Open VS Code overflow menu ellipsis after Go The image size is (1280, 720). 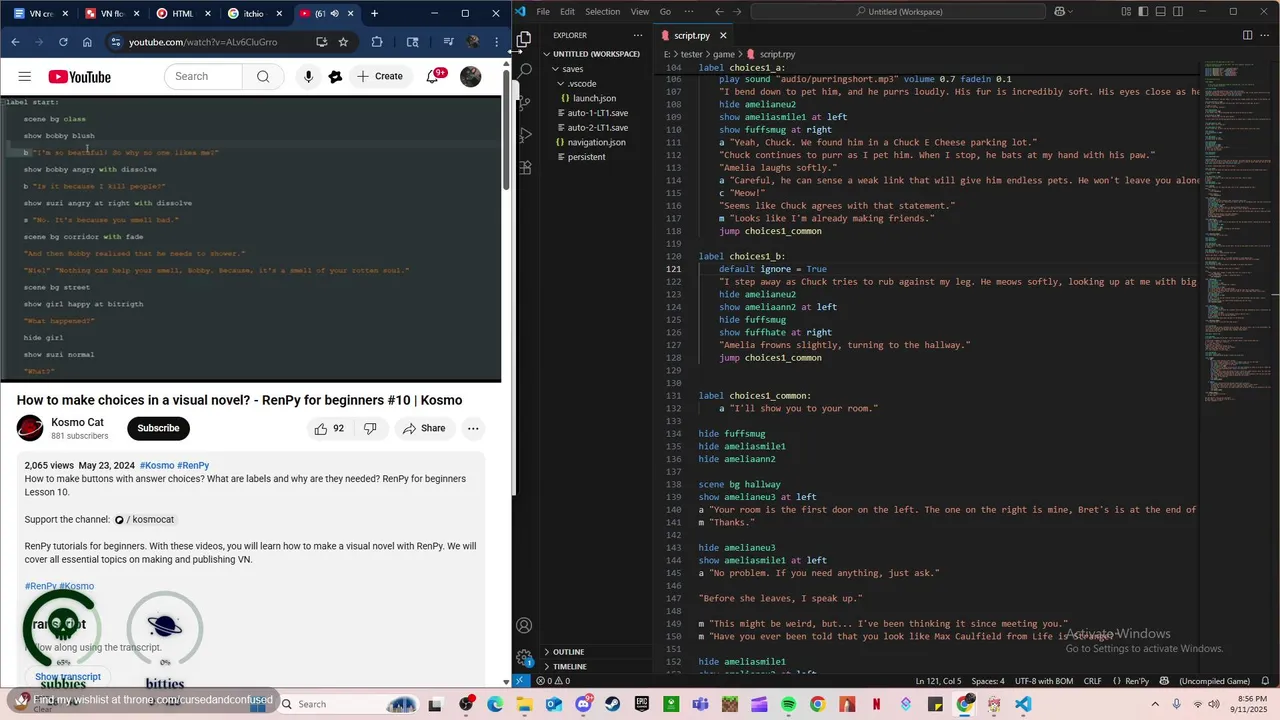689,12
